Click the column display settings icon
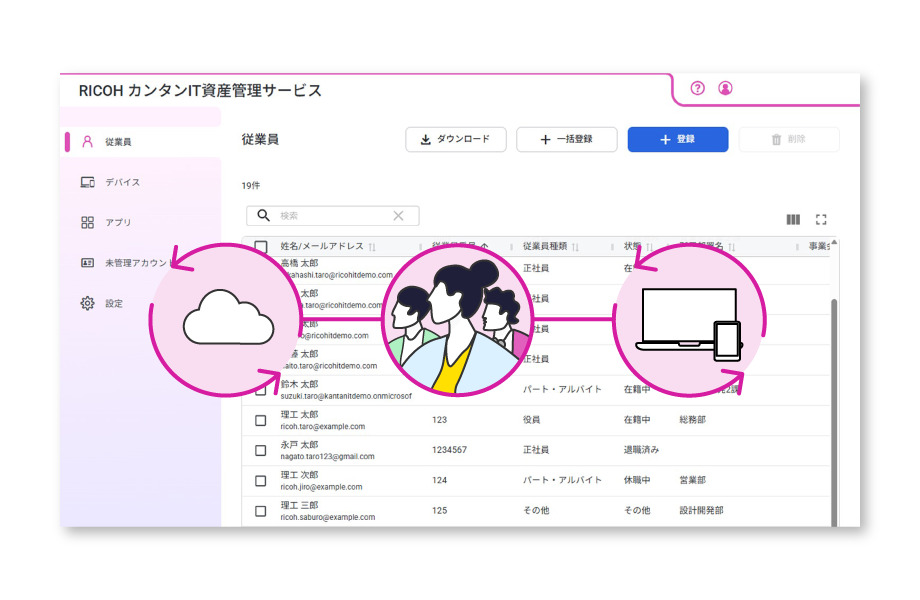 point(793,220)
